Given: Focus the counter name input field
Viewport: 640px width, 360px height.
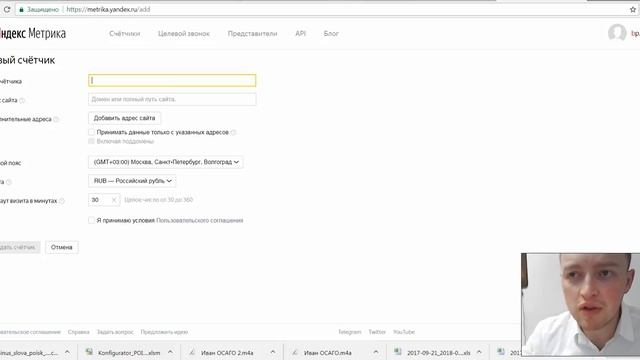Looking at the screenshot, I should tap(172, 80).
